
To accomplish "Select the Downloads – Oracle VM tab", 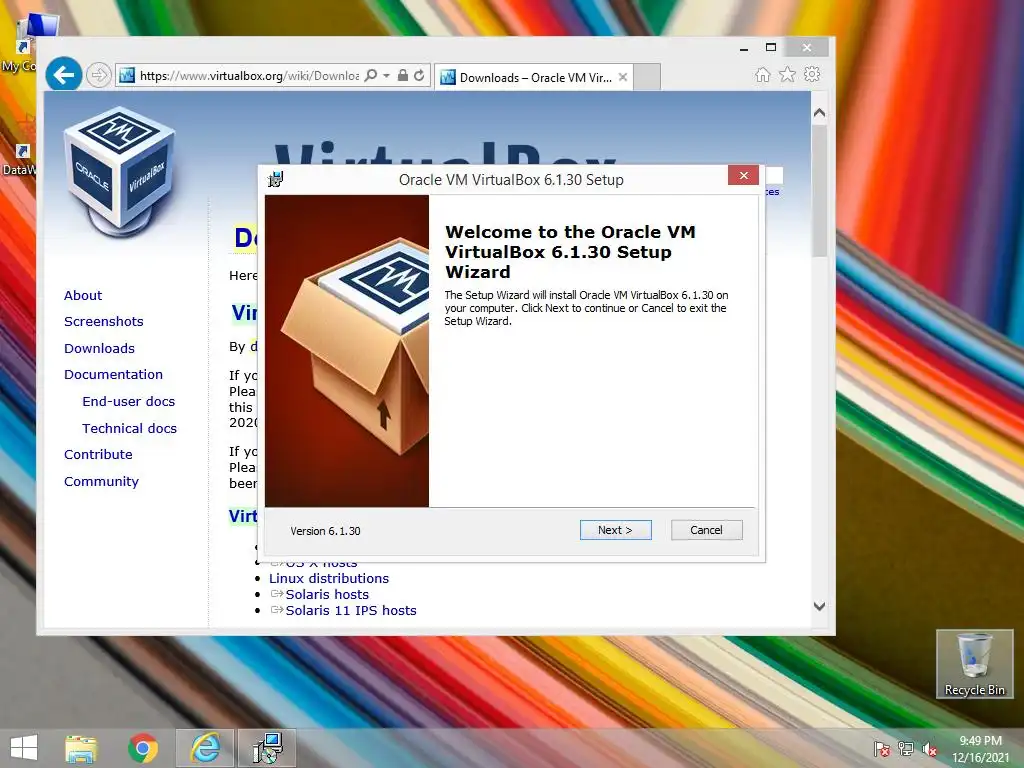I will pyautogui.click(x=534, y=78).
